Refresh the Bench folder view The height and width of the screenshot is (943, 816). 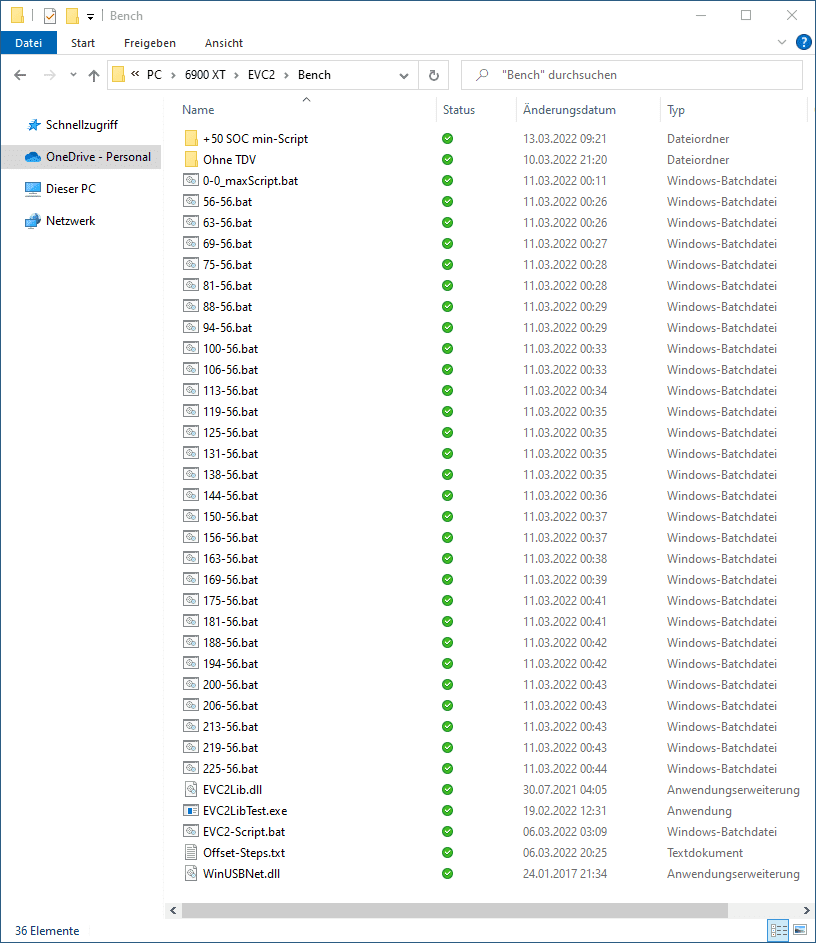click(x=434, y=75)
